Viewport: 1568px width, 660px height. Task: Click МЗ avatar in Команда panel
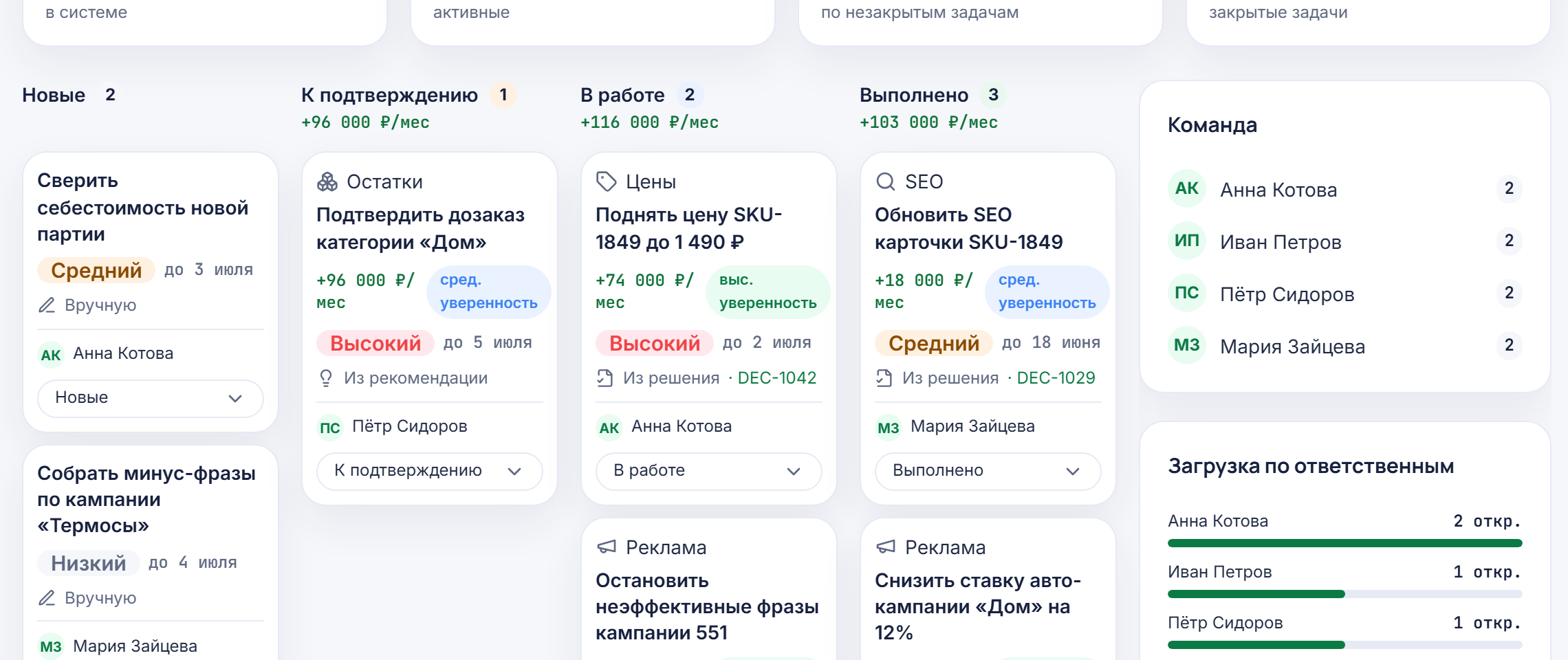point(1187,345)
